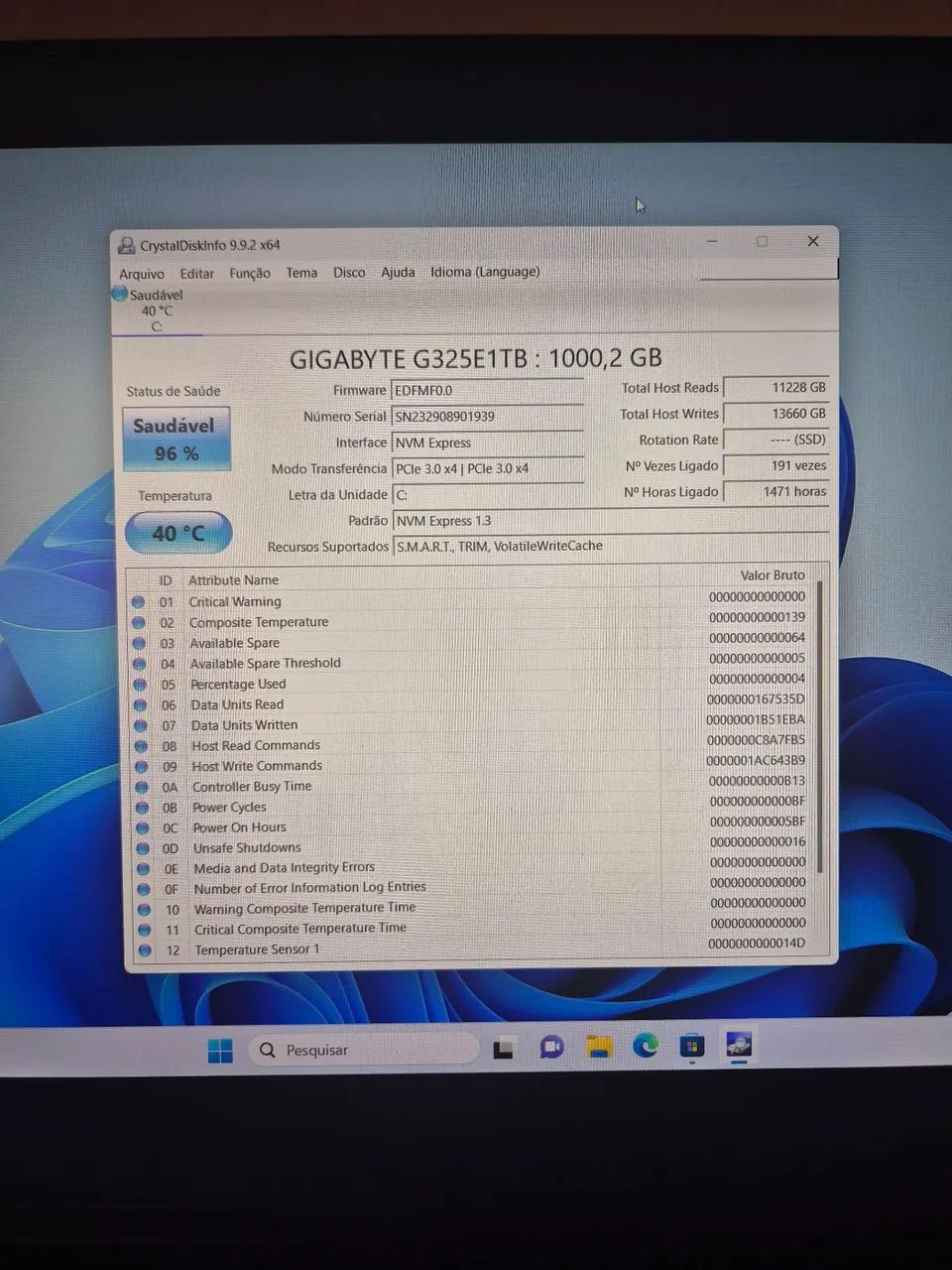Open Microsoft Store from the taskbar
Viewport: 952px width, 1270px height.
click(692, 1045)
